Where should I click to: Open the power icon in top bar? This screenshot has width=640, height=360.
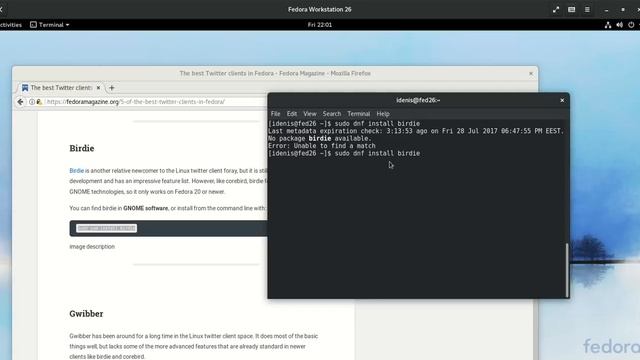coord(631,24)
